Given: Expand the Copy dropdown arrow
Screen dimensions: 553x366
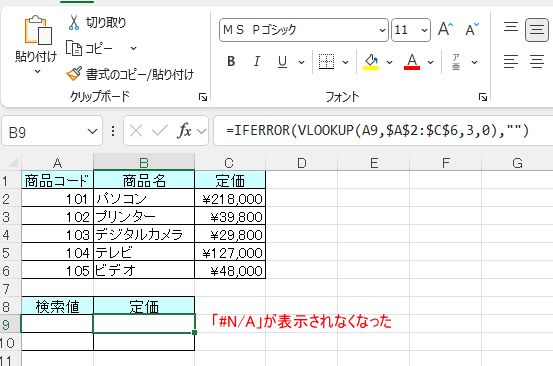Looking at the screenshot, I should point(133,48).
